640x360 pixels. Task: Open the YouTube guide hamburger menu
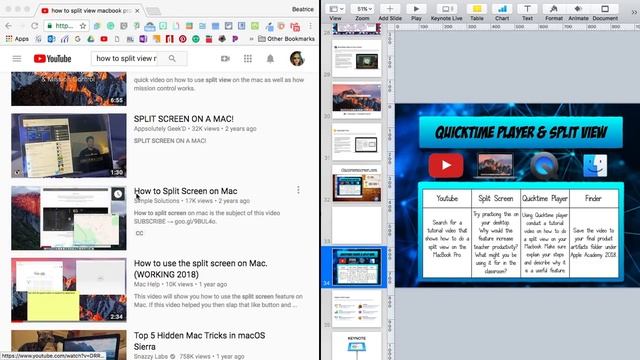coord(17,59)
